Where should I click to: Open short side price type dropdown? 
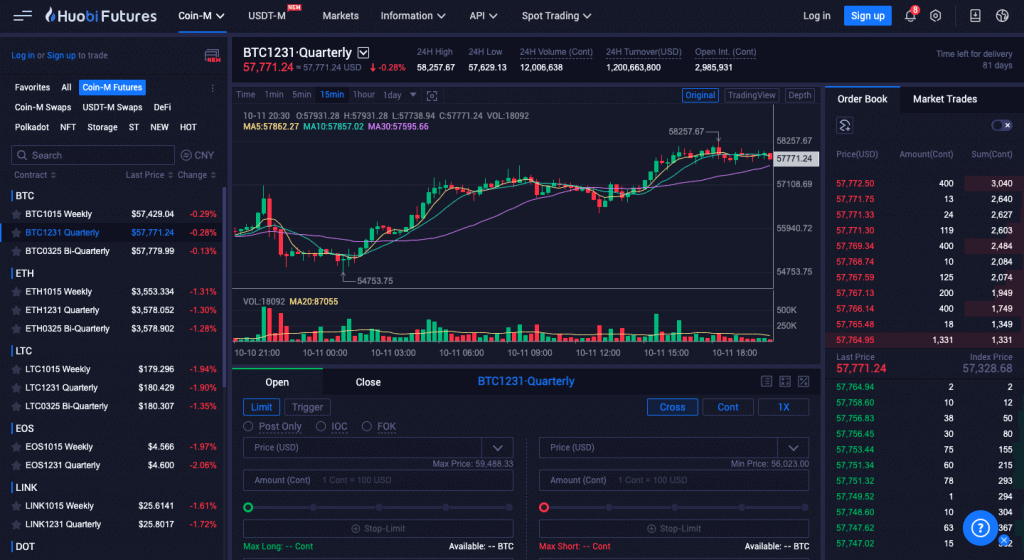(793, 448)
